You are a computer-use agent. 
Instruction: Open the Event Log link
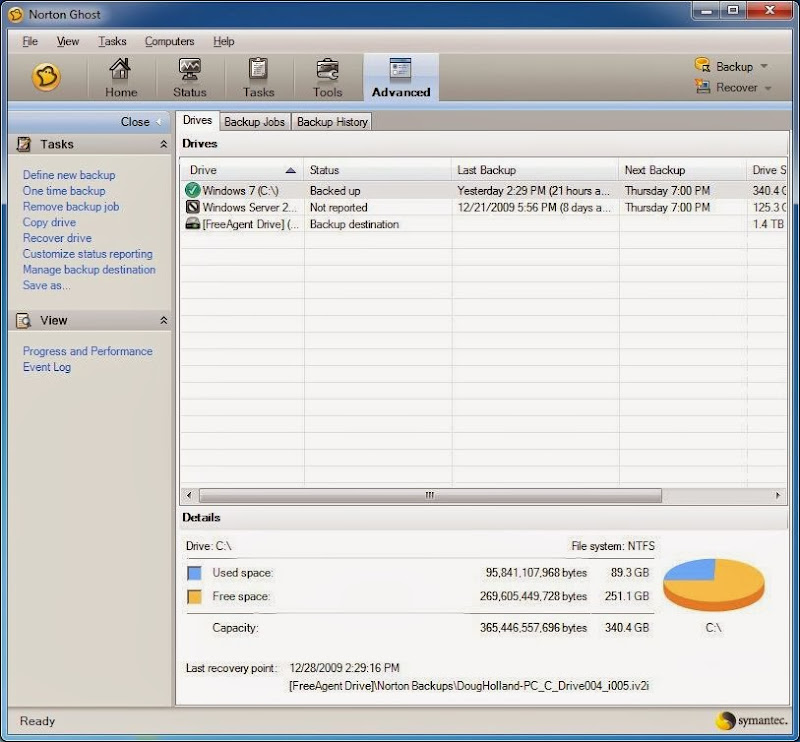tap(47, 367)
